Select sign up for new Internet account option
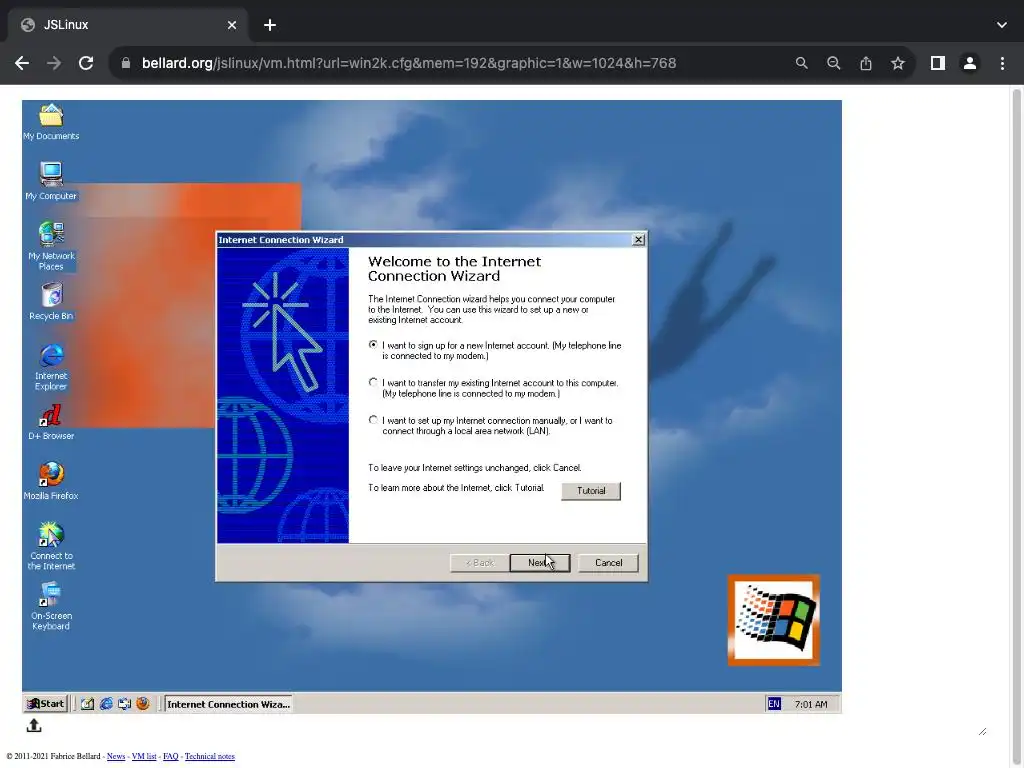 [x=373, y=344]
